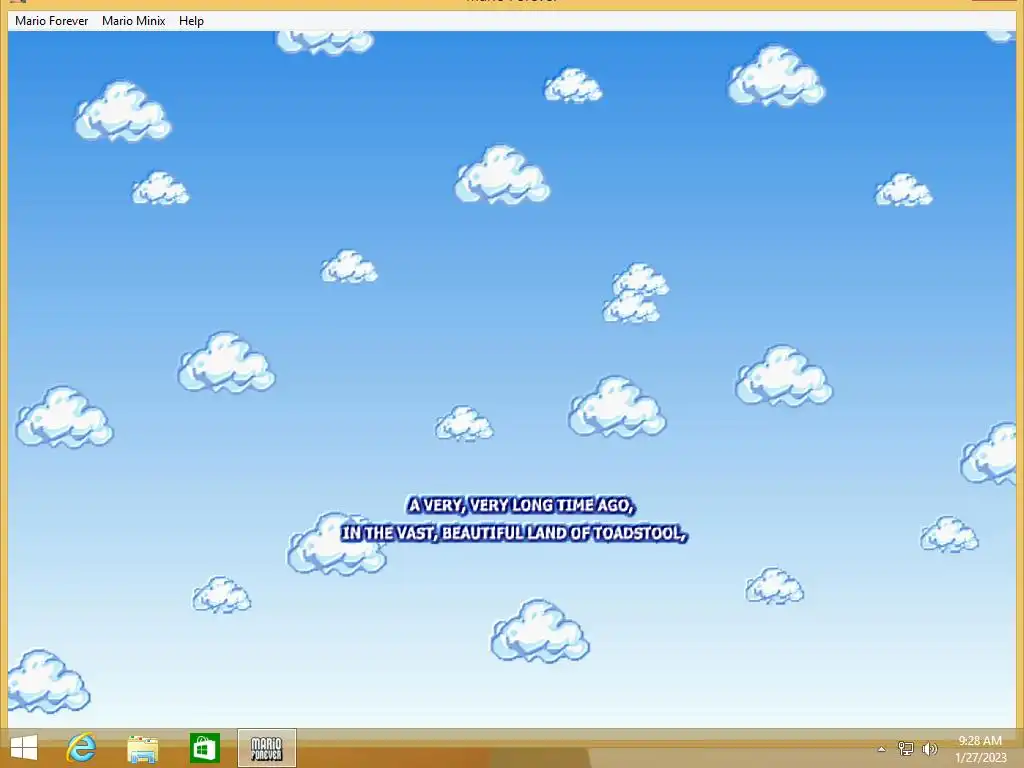Open the Mario Forever menu

[x=52, y=21]
